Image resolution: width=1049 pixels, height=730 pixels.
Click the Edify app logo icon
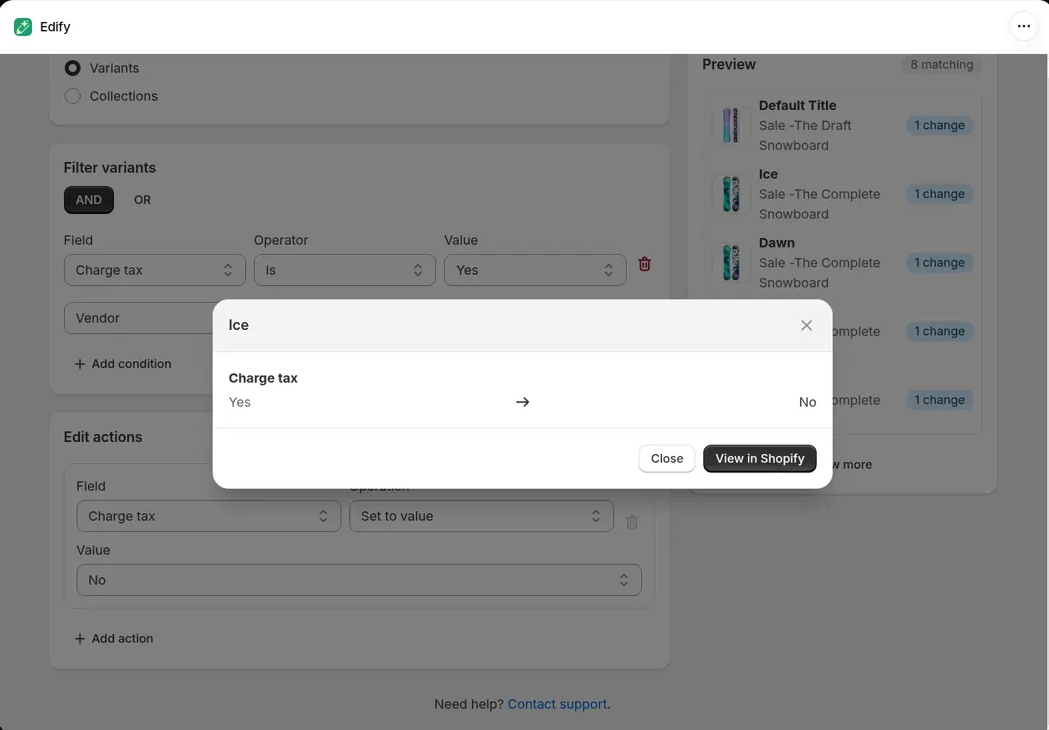[x=23, y=27]
